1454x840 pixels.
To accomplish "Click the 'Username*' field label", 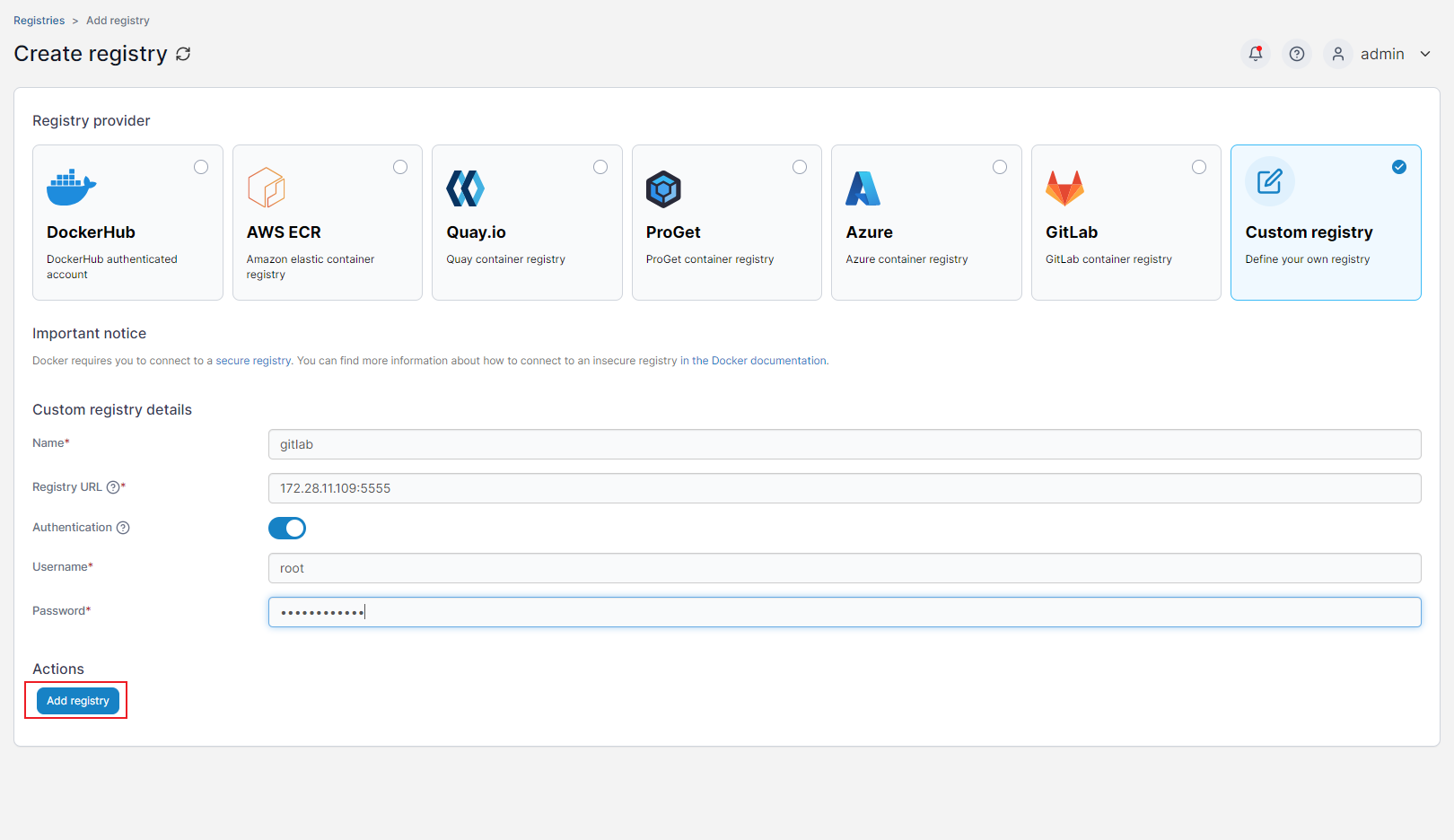I will [63, 567].
